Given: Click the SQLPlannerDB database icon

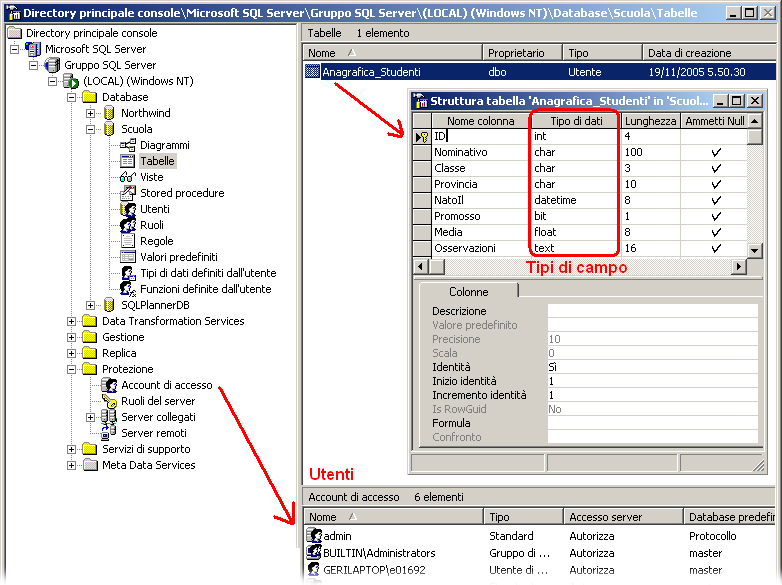Looking at the screenshot, I should tap(109, 305).
